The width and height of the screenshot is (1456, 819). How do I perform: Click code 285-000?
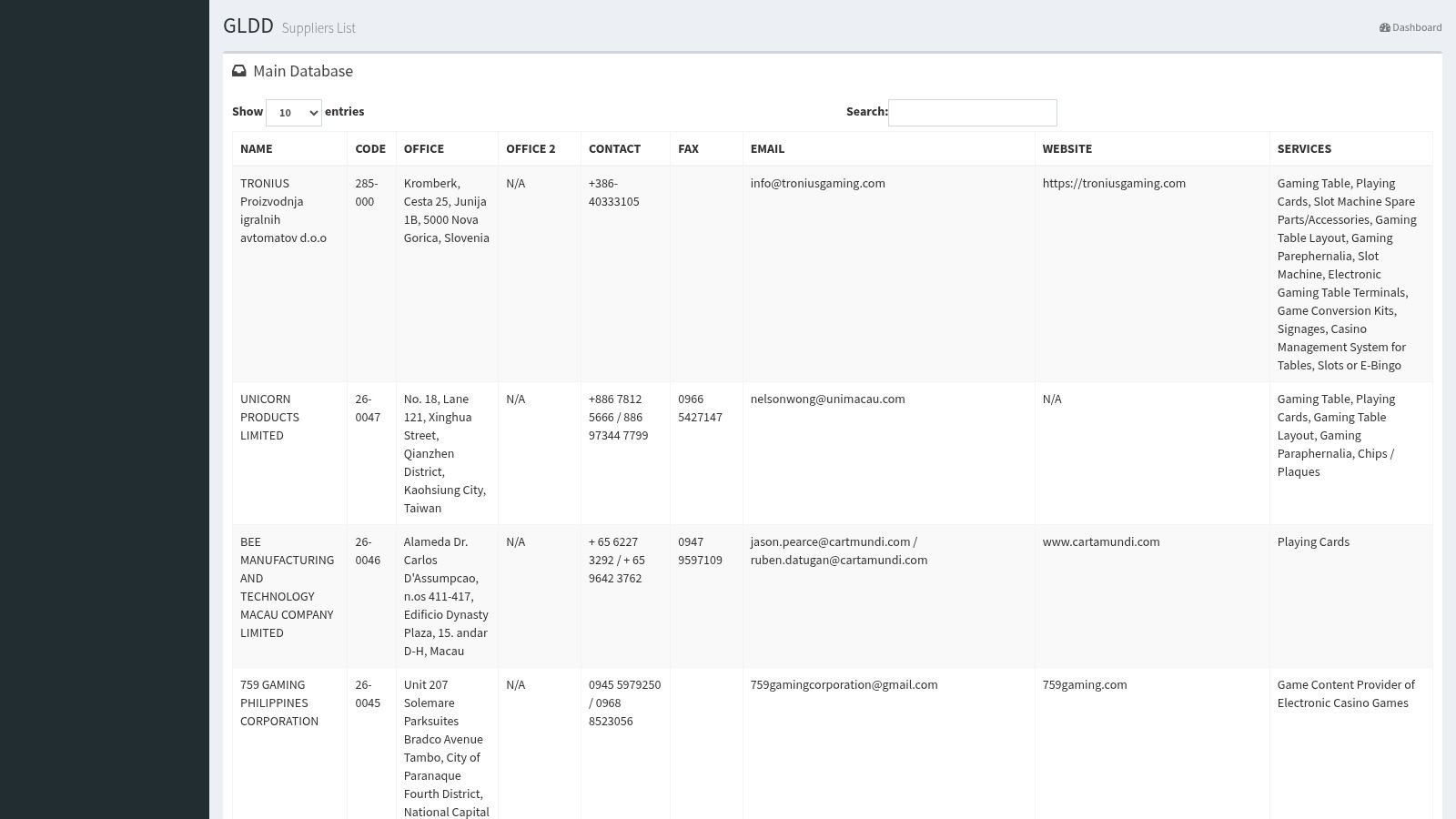[x=371, y=274]
